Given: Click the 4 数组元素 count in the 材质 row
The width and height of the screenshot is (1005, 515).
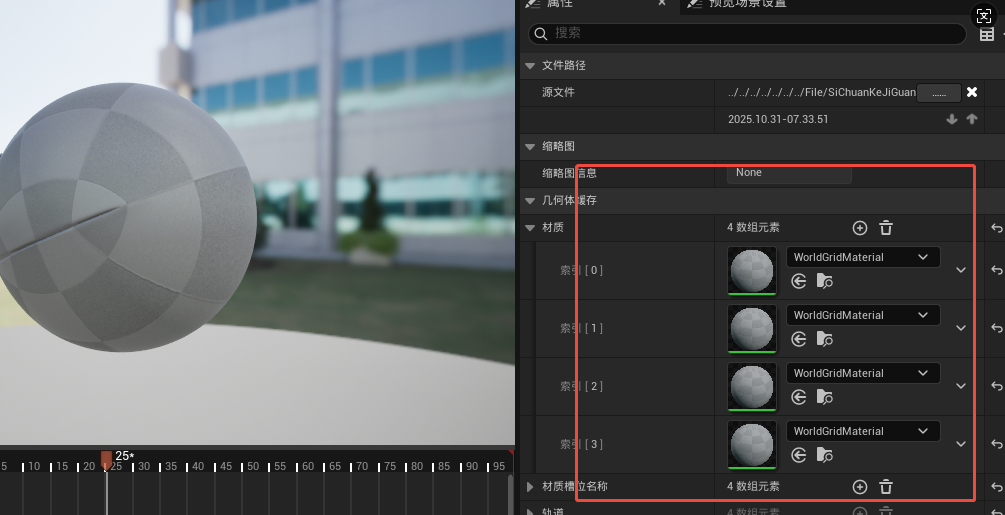Looking at the screenshot, I should coord(753,227).
